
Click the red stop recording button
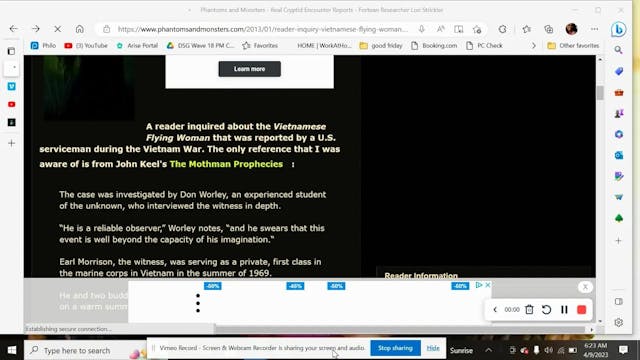point(582,310)
